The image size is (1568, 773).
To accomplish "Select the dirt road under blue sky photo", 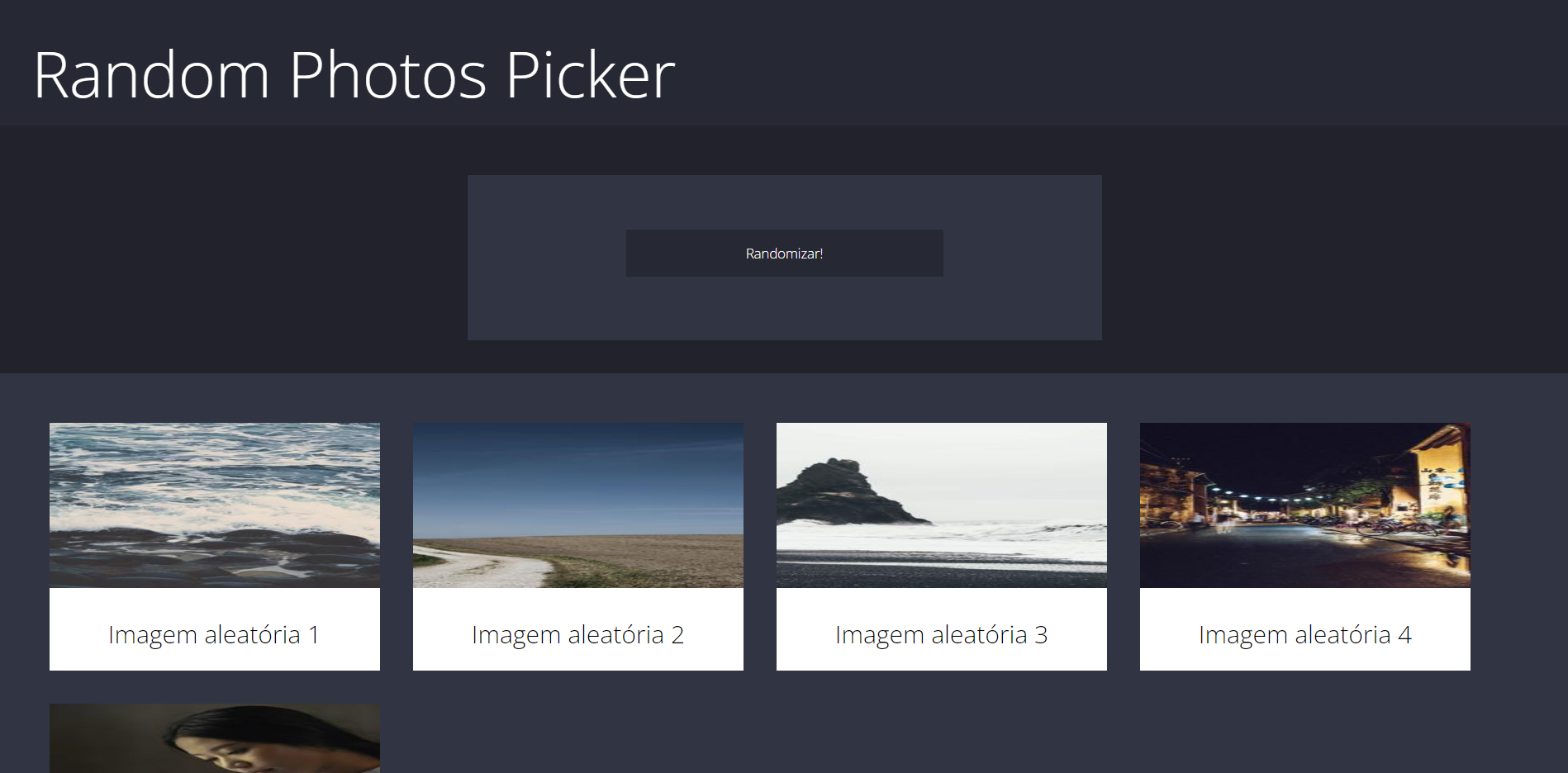I will [x=578, y=505].
